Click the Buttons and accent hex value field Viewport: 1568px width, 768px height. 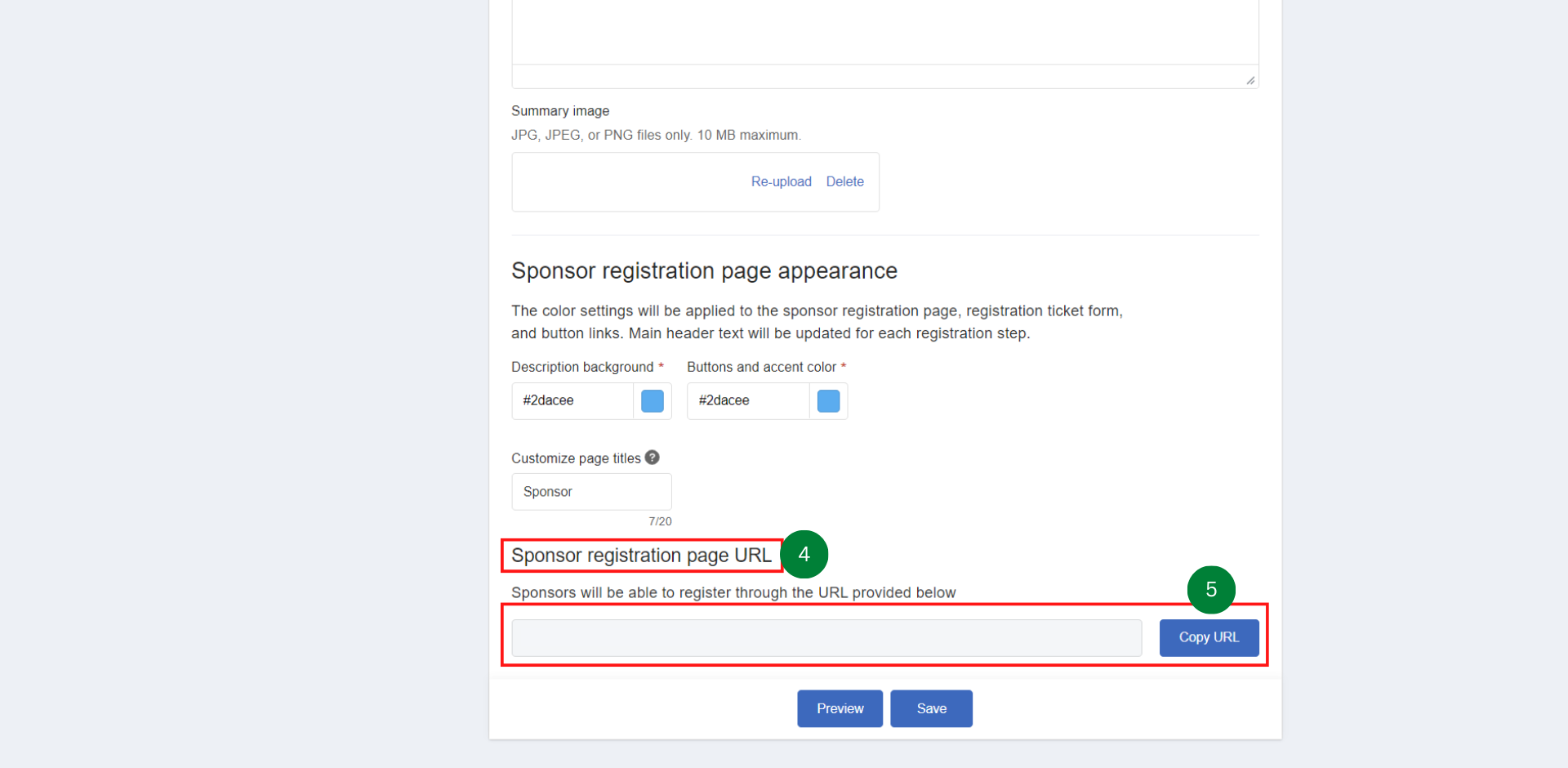747,401
